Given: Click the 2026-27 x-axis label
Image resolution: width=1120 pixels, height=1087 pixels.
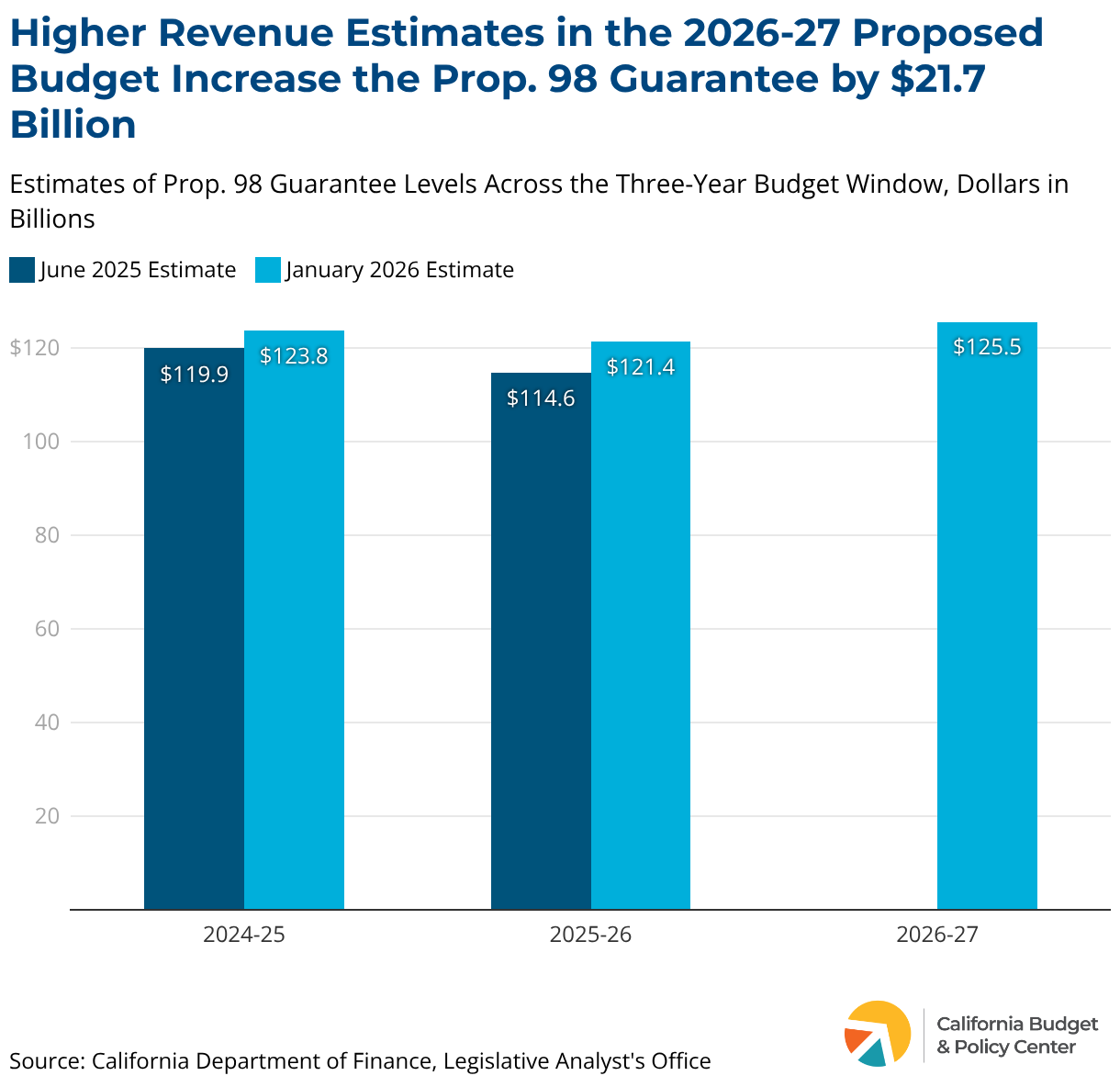Looking at the screenshot, I should tap(937, 936).
